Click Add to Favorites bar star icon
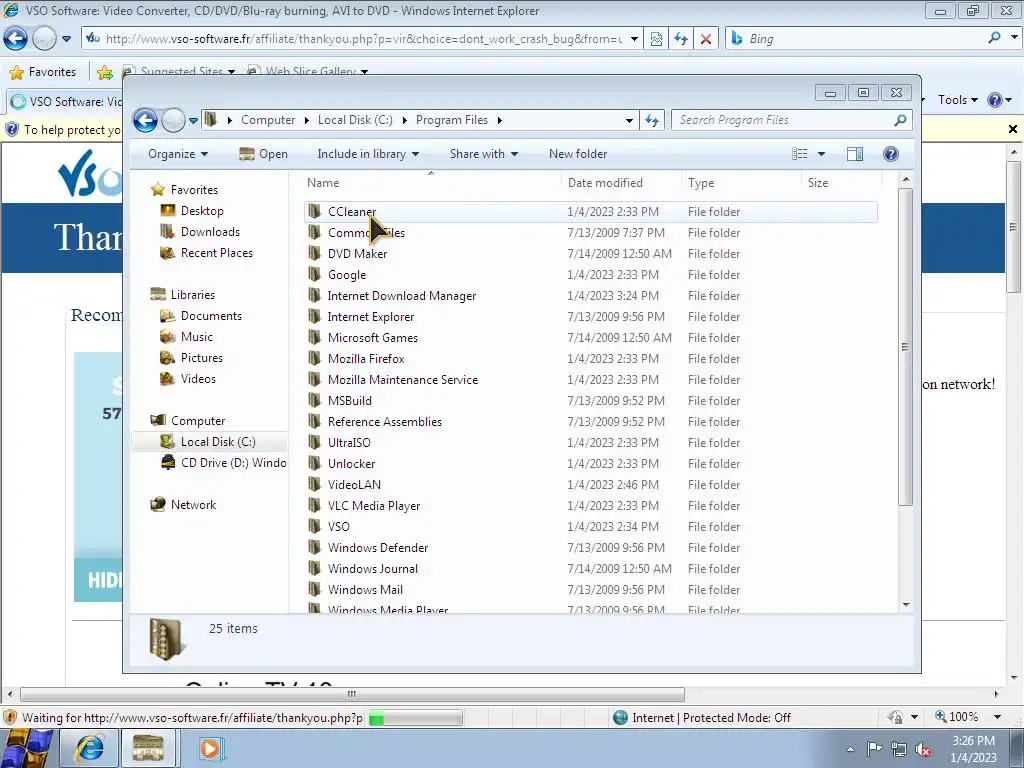 [x=104, y=72]
